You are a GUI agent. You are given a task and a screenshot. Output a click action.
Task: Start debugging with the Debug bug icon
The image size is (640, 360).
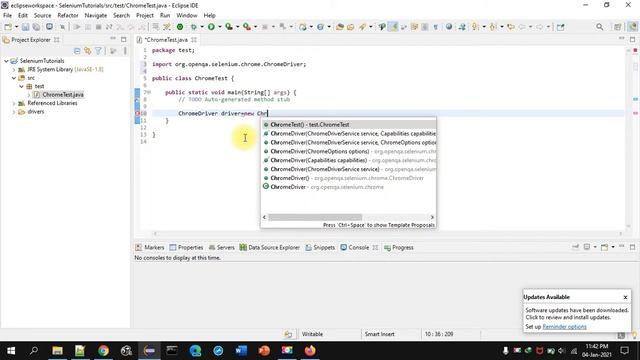[193, 27]
